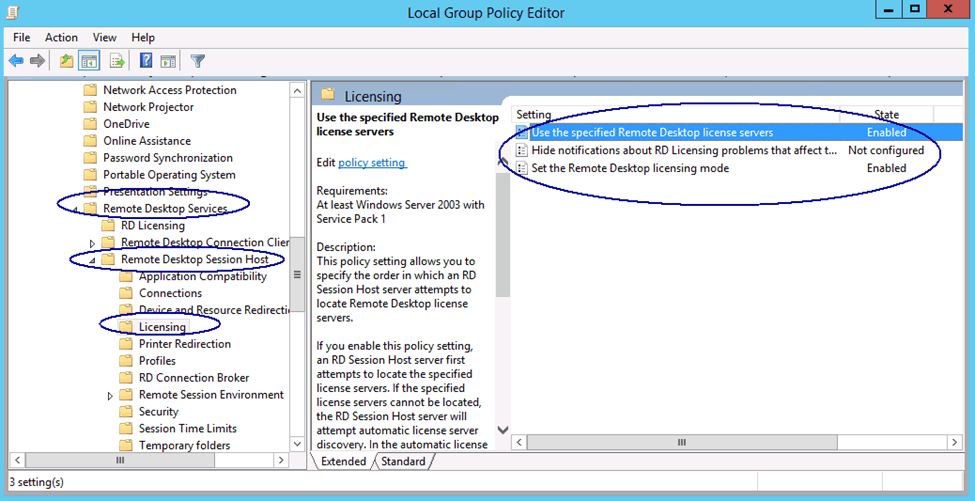Click the Profiles folder icon
Image resolution: width=975 pixels, height=501 pixels.
coord(126,361)
